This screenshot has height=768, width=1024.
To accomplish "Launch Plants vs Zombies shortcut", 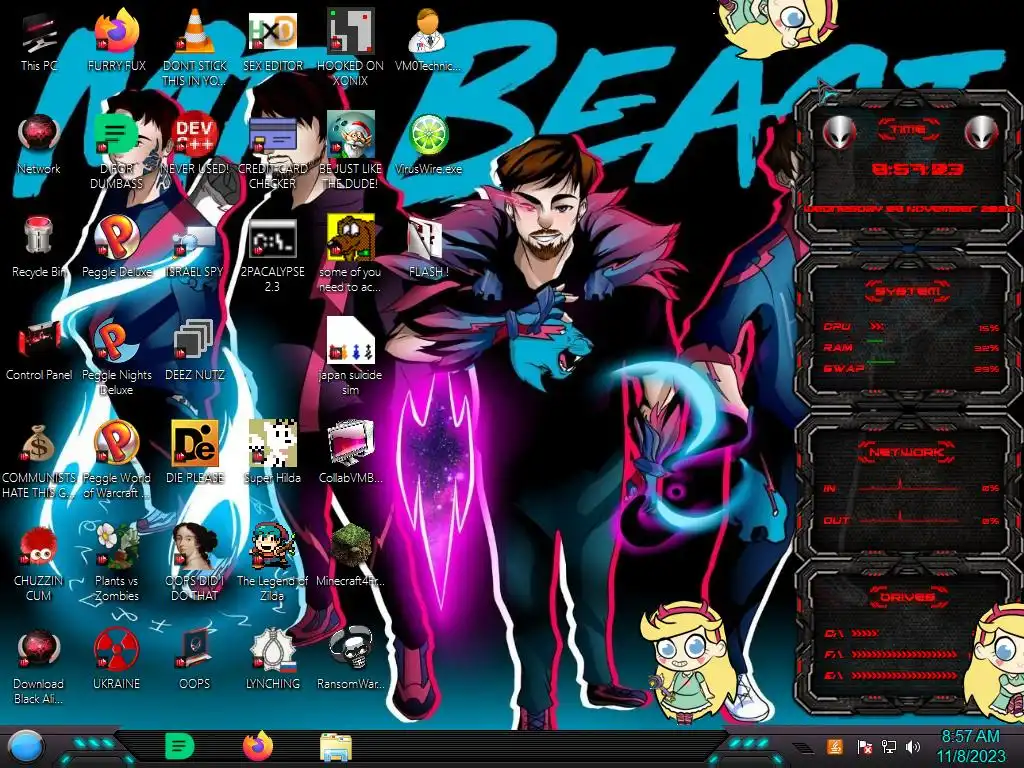I will tap(116, 564).
